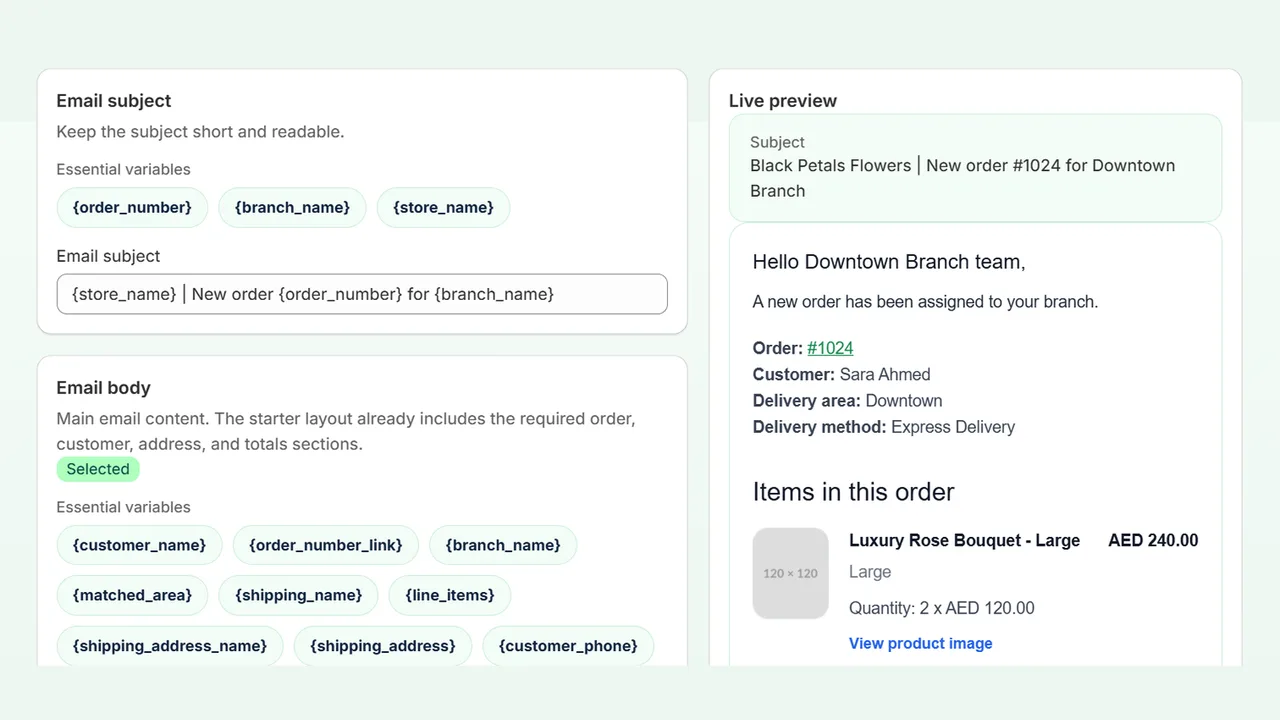This screenshot has height=720, width=1280.
Task: Select the 'Luxury Rose Bouquet - Large' title
Action: tap(965, 540)
